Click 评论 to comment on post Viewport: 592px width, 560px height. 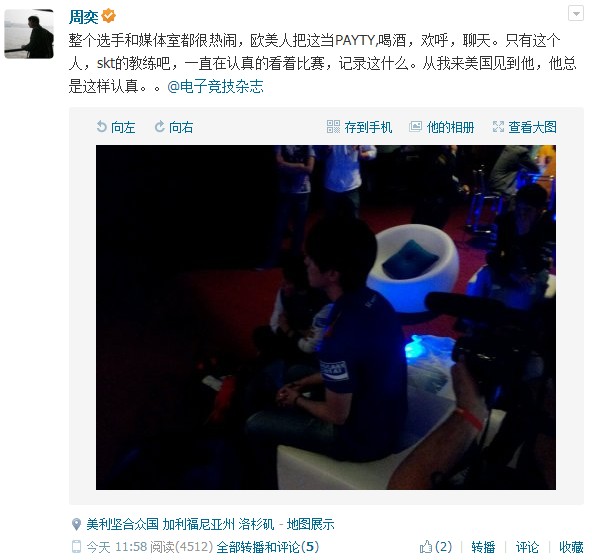point(527,547)
